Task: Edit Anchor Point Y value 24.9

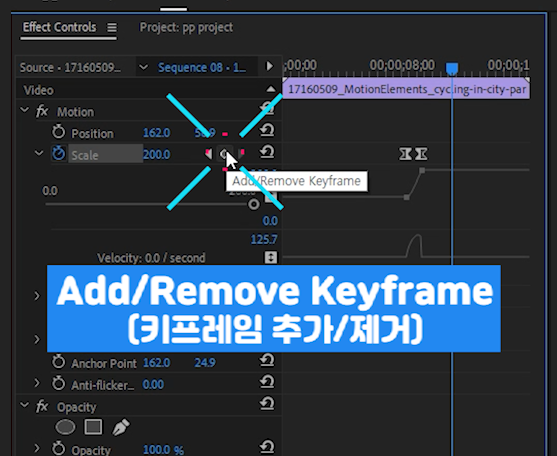Action: 205,363
